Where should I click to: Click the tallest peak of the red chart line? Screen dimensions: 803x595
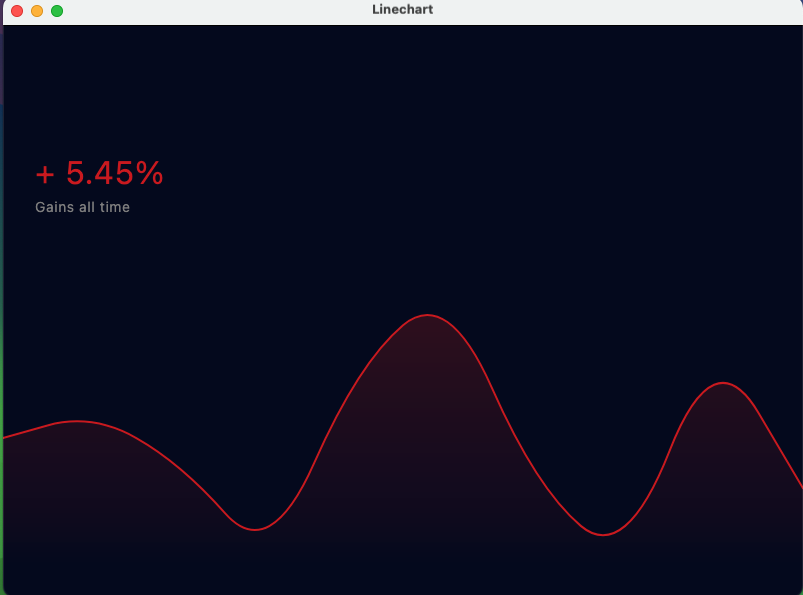[x=428, y=316]
